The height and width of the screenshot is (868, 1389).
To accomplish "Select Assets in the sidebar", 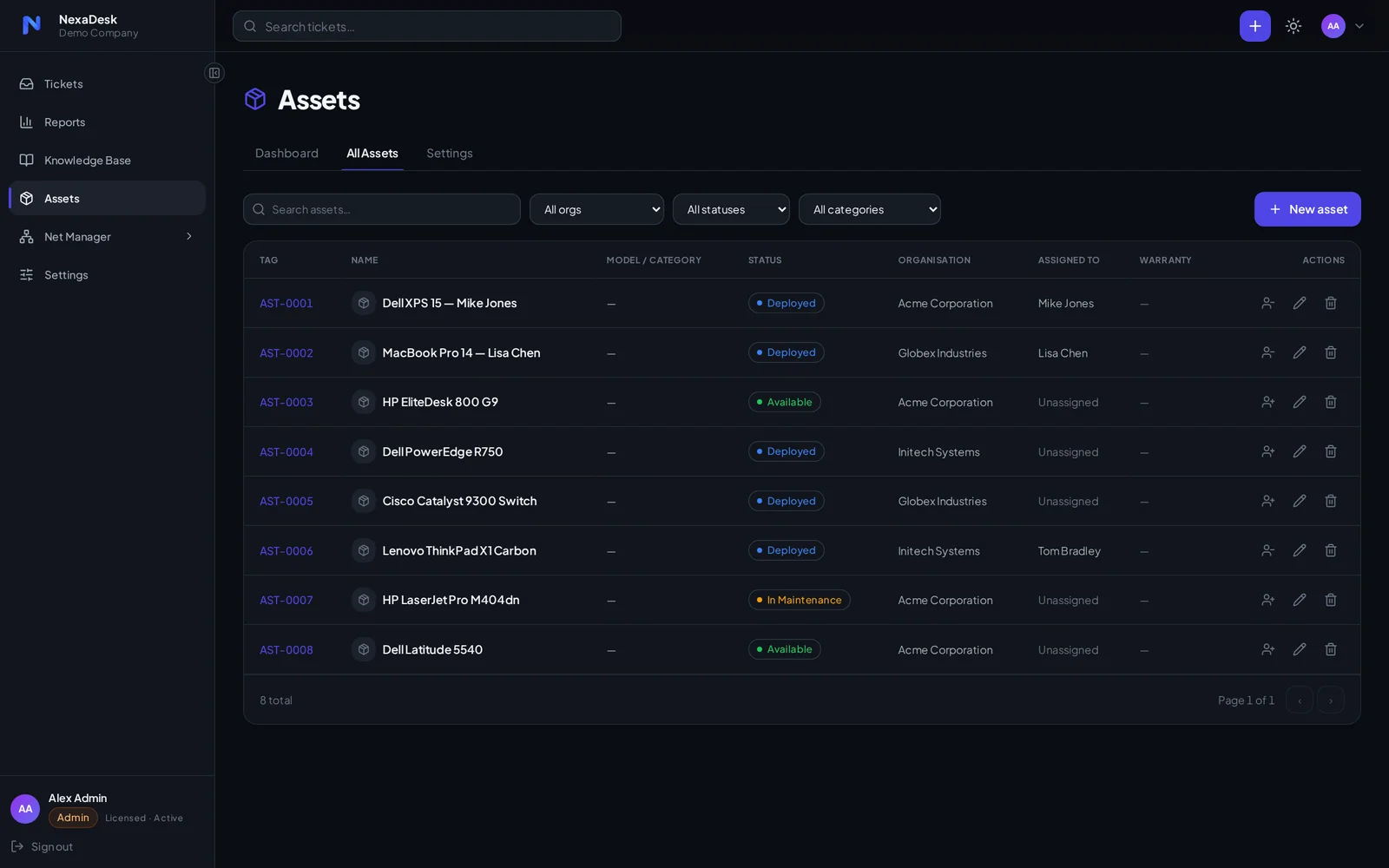I will point(107,199).
